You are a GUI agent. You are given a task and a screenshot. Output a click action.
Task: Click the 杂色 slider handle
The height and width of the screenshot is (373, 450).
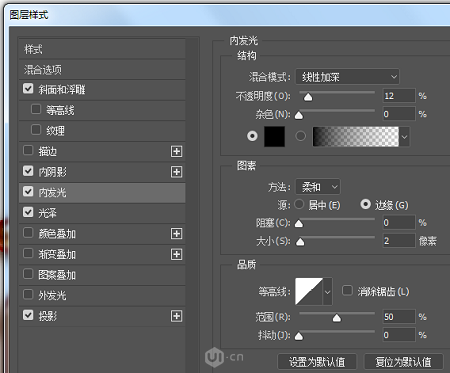(299, 115)
